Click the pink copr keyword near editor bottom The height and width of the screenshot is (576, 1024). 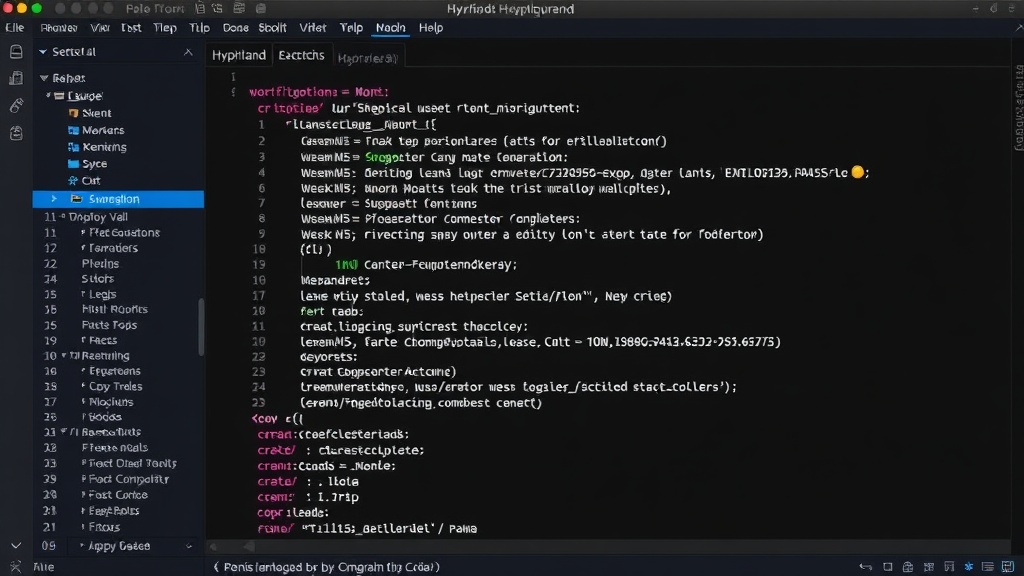(x=270, y=513)
